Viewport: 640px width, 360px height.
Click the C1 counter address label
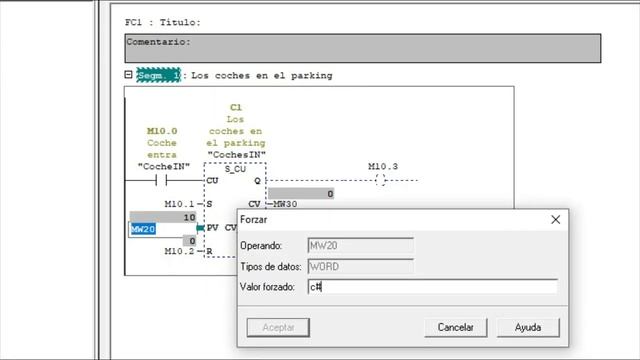coord(236,107)
